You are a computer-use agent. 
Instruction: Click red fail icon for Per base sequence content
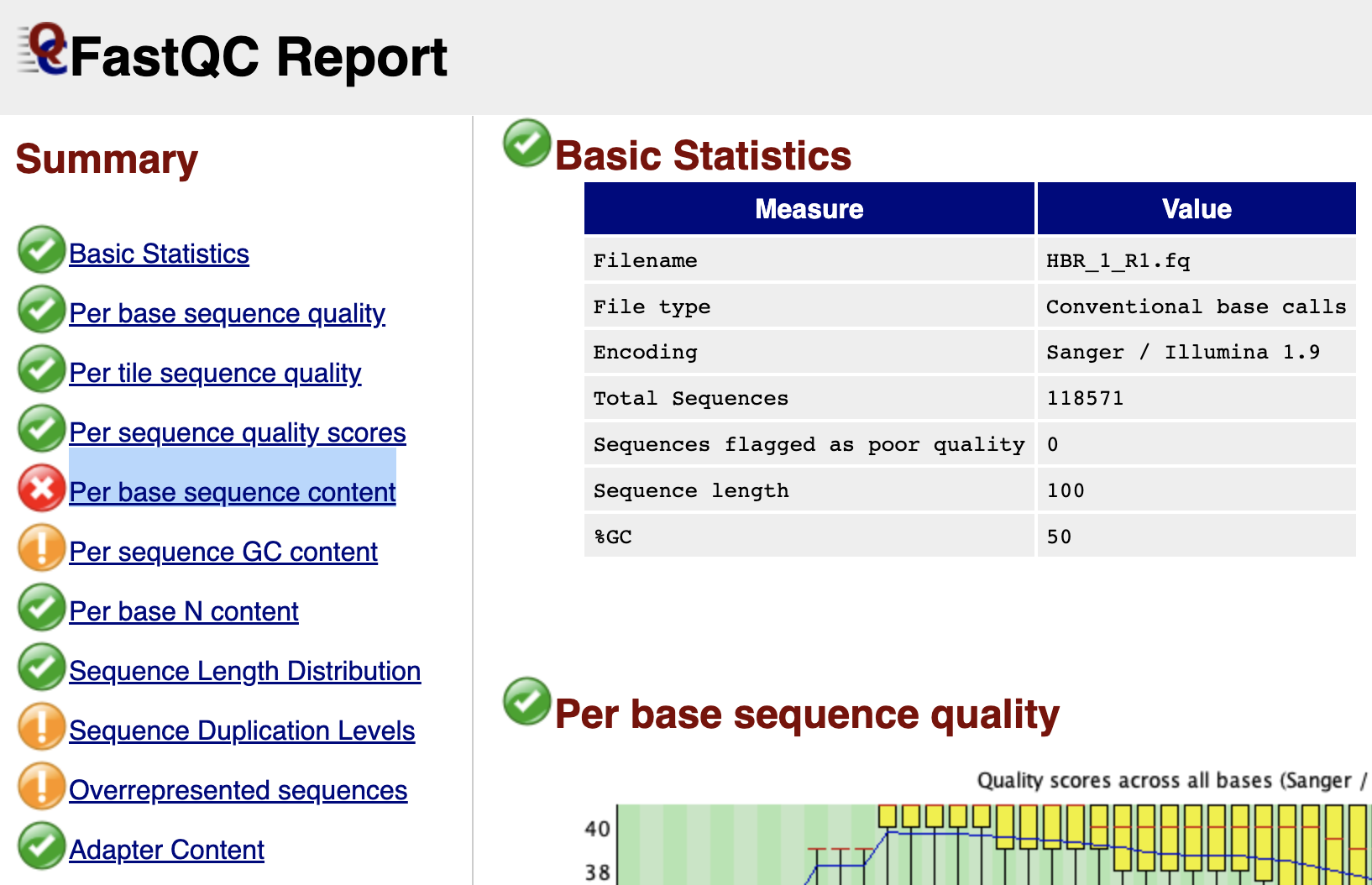click(x=41, y=489)
